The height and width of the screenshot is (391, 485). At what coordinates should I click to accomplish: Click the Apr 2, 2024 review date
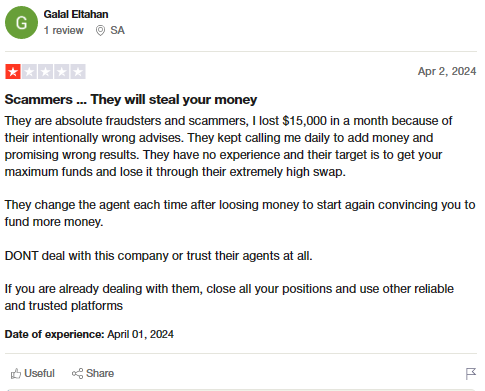447,71
